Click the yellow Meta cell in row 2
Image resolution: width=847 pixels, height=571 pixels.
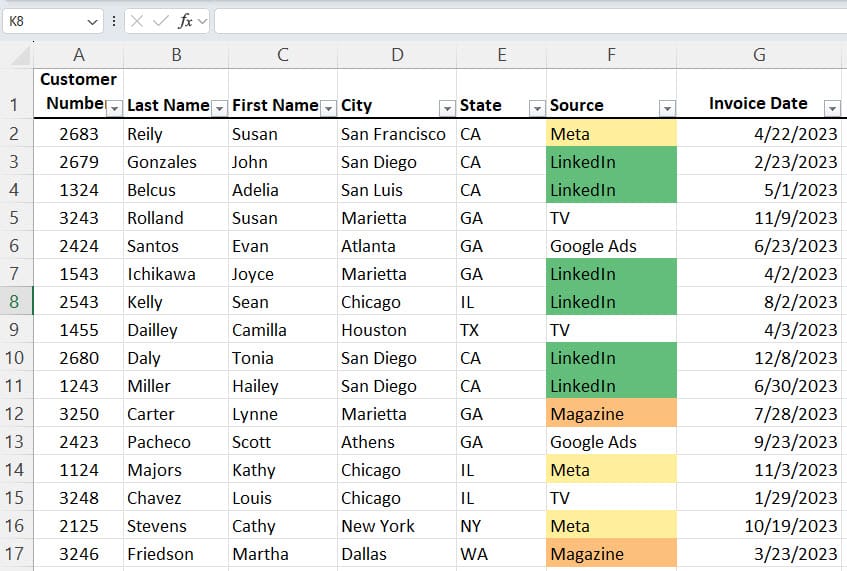611,133
